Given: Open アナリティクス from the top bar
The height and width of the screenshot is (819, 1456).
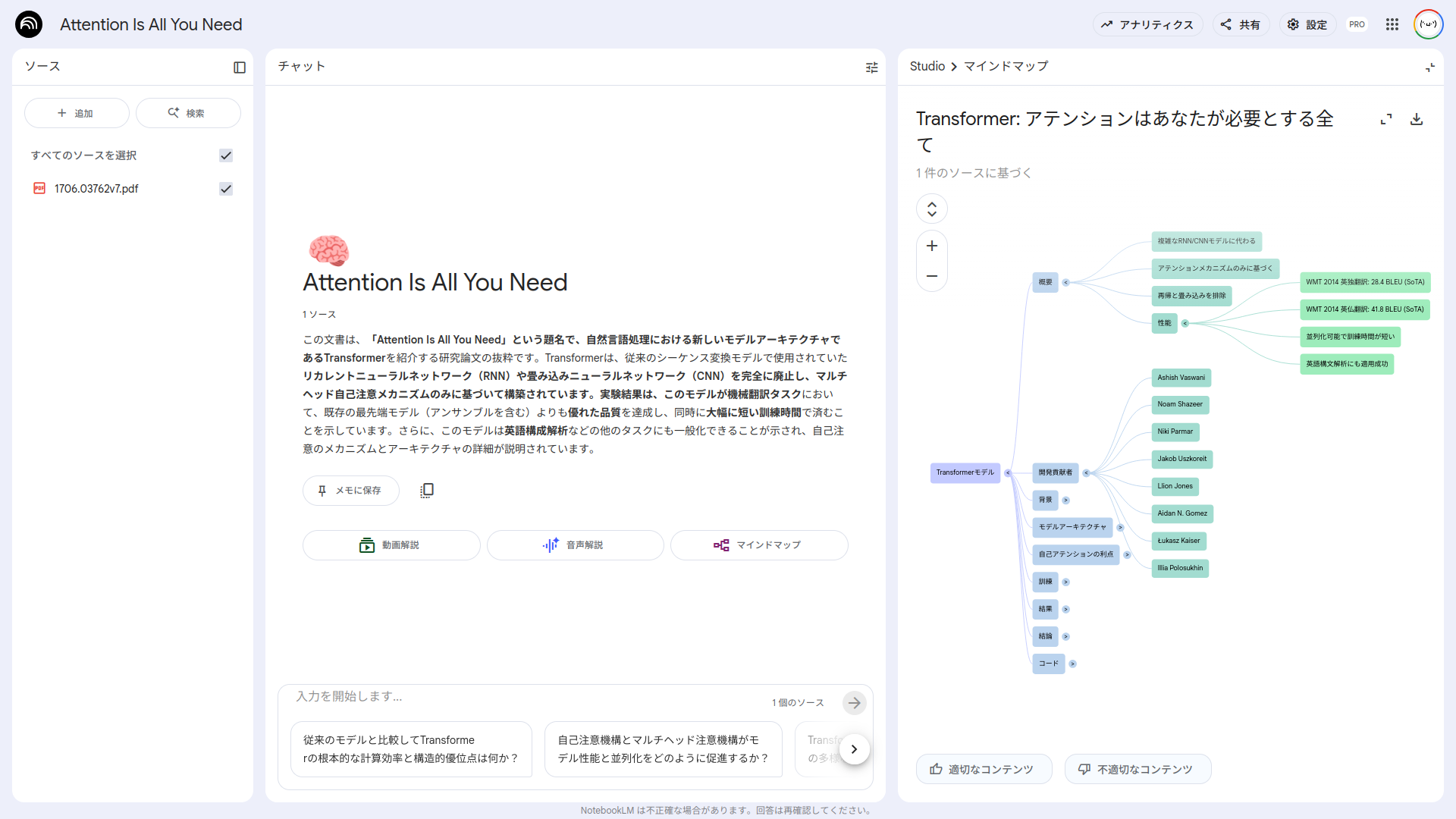Looking at the screenshot, I should click(1147, 24).
